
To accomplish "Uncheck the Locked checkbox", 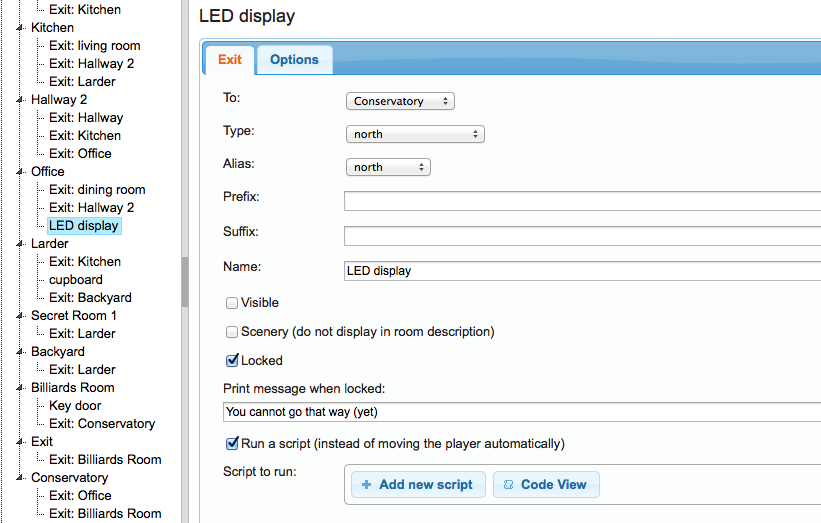I will 232,361.
